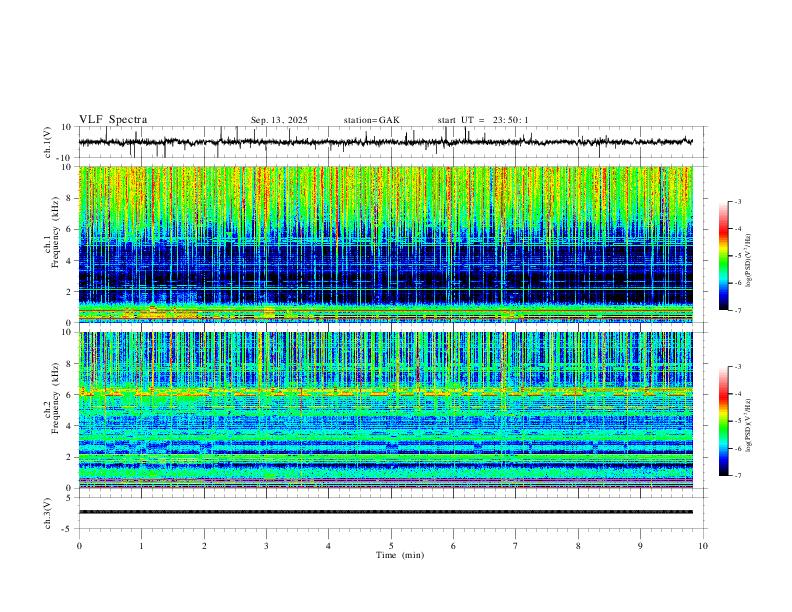Click the ch.2 color bar log(PSD) label
The width and height of the screenshot is (792, 612).
[x=749, y=426]
